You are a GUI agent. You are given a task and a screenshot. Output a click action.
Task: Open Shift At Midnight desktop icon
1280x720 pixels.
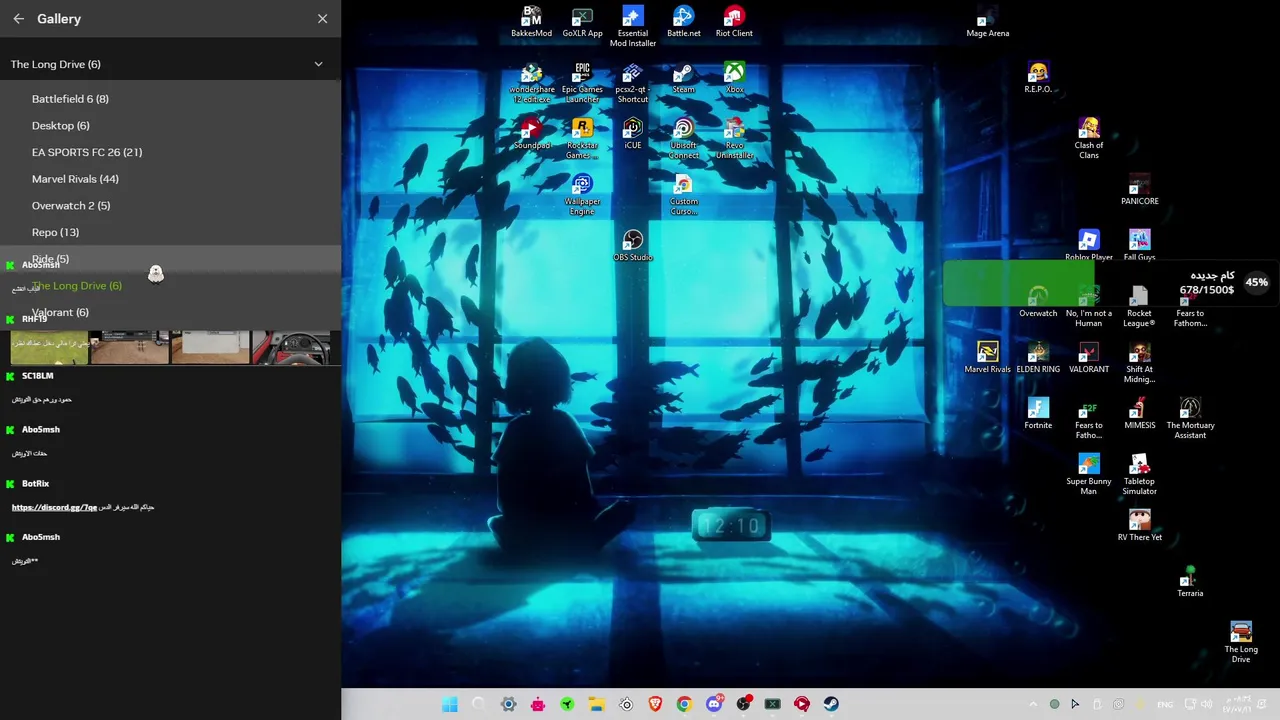tap(1139, 363)
